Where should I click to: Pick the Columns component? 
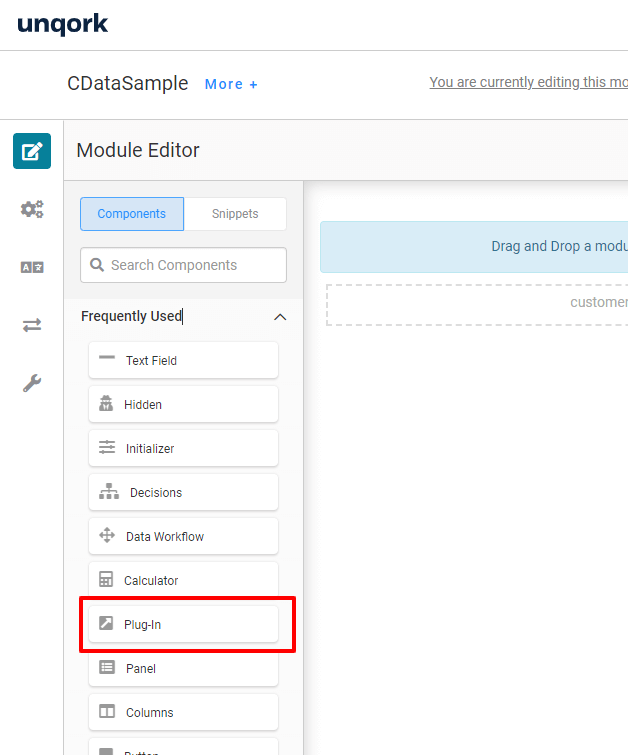coord(183,712)
